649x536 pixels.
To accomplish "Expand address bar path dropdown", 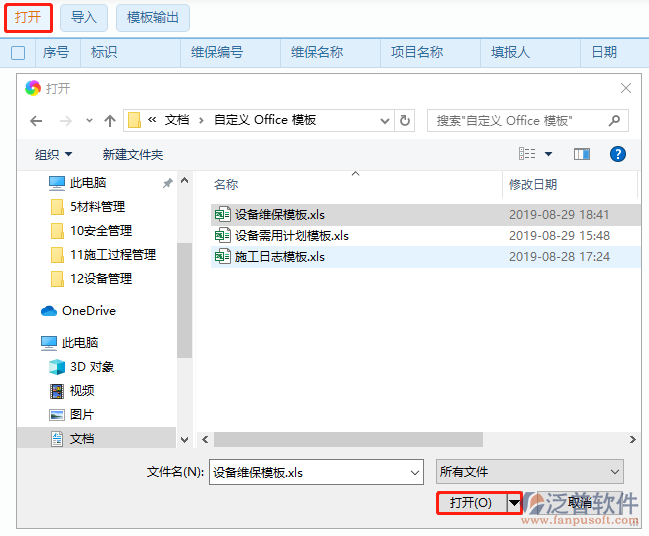I will (x=385, y=121).
